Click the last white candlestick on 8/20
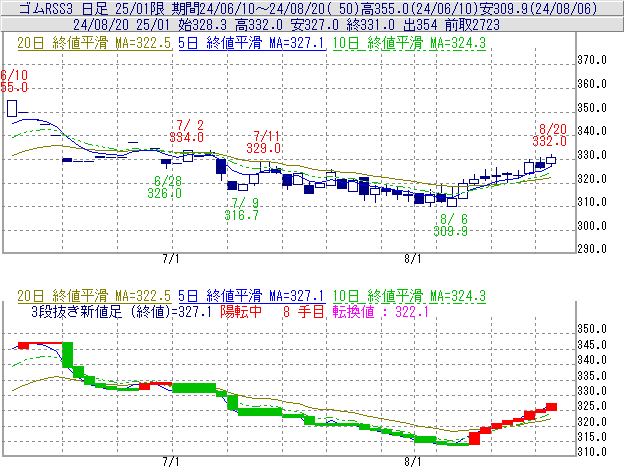624x475 pixels. tap(551, 160)
